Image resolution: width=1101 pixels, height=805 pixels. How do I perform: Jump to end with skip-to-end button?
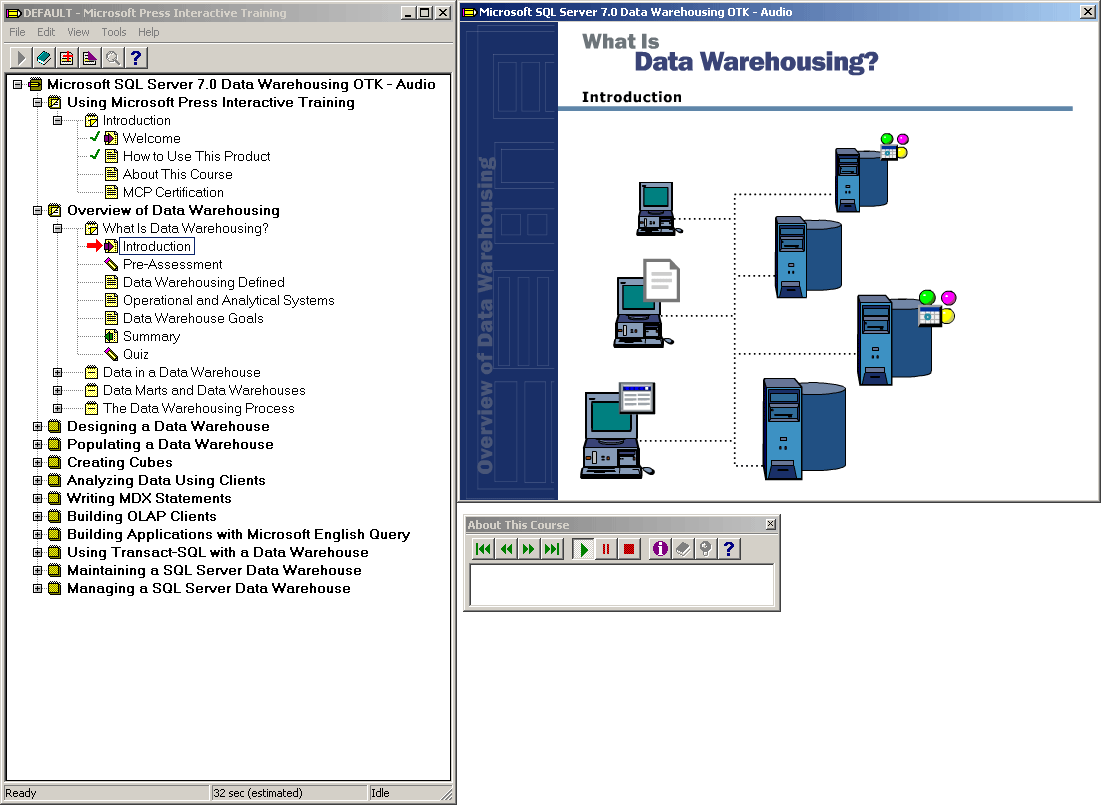coord(553,549)
